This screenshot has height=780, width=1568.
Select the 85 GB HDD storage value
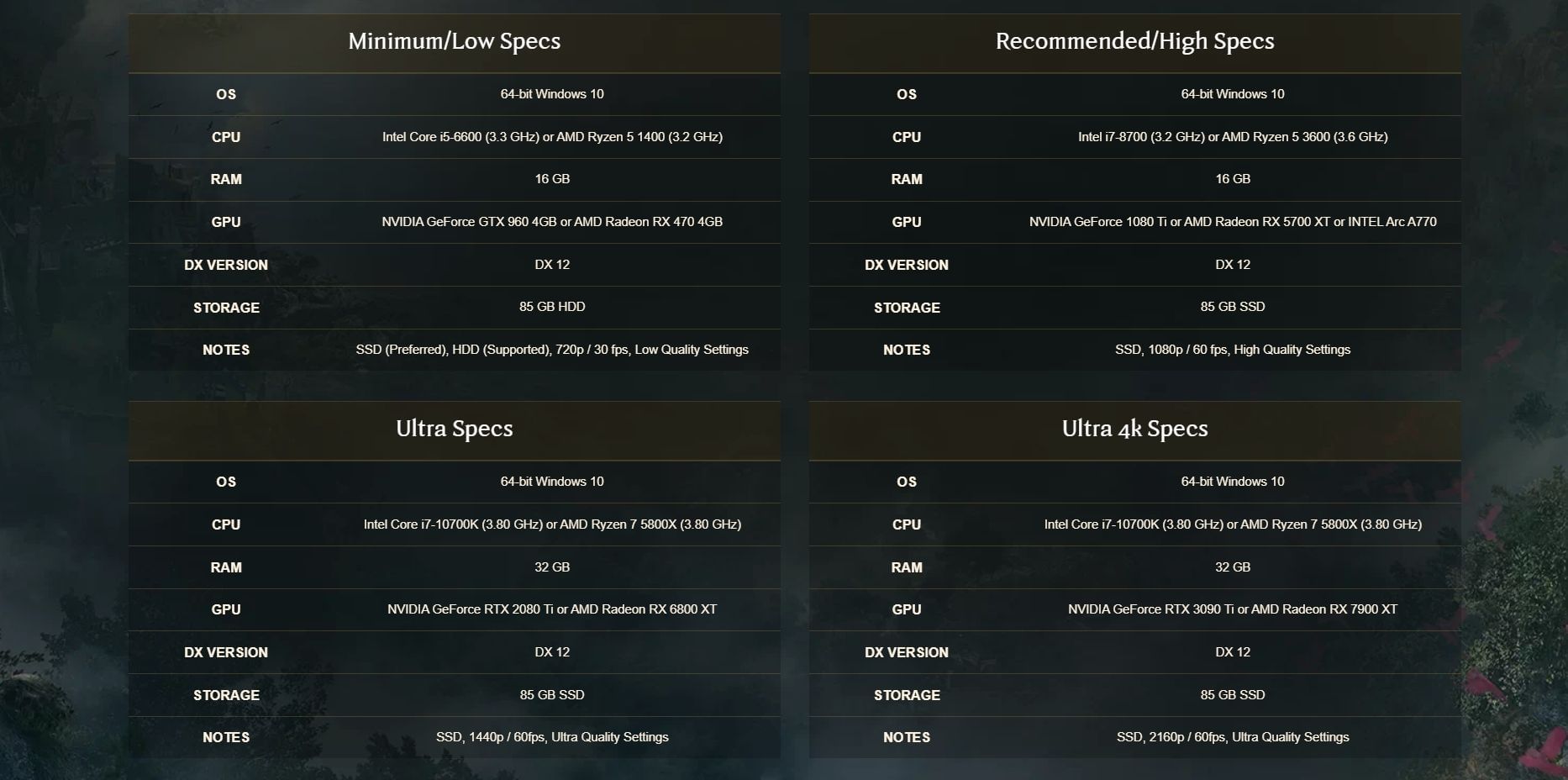[552, 307]
